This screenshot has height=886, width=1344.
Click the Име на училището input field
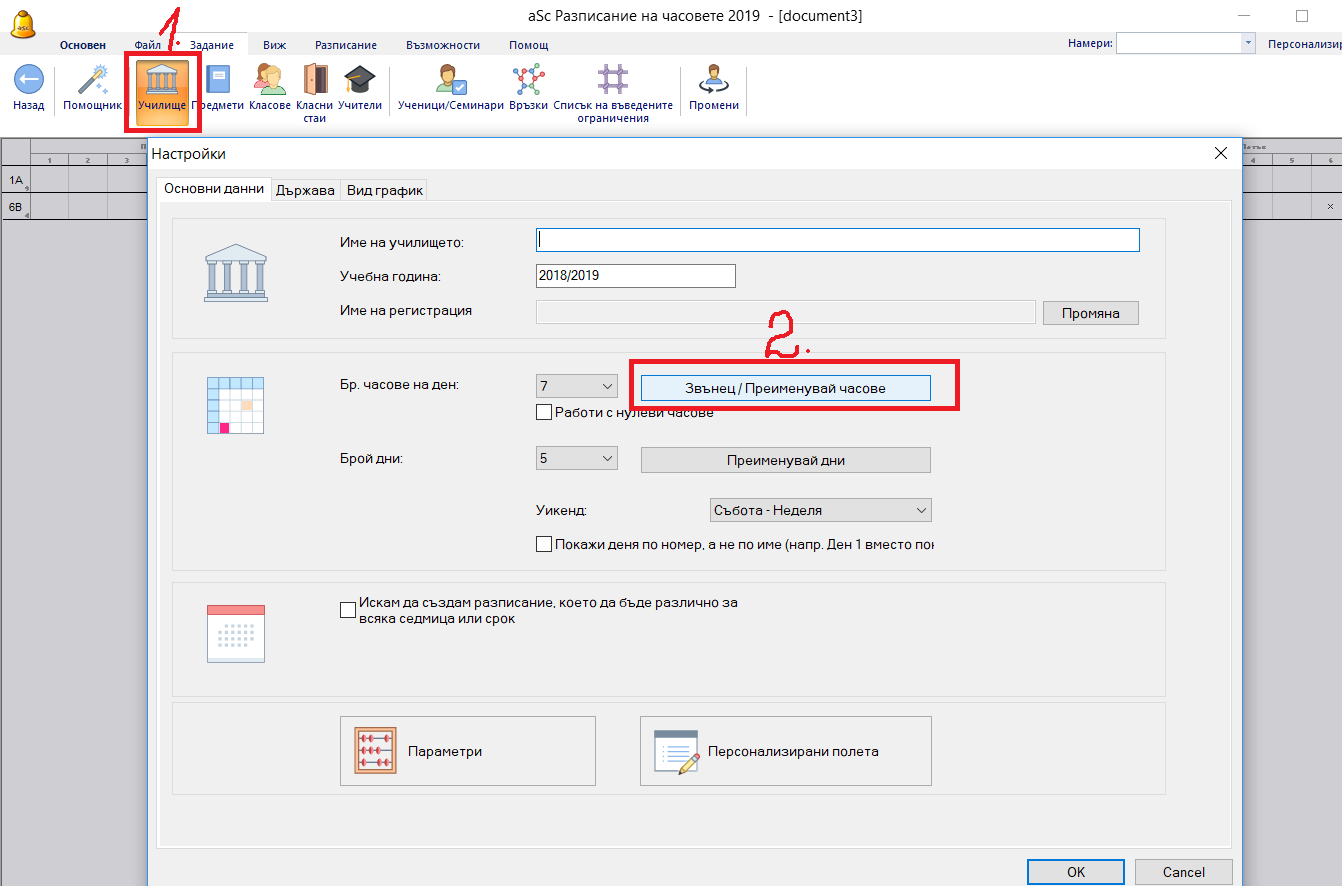tap(838, 240)
